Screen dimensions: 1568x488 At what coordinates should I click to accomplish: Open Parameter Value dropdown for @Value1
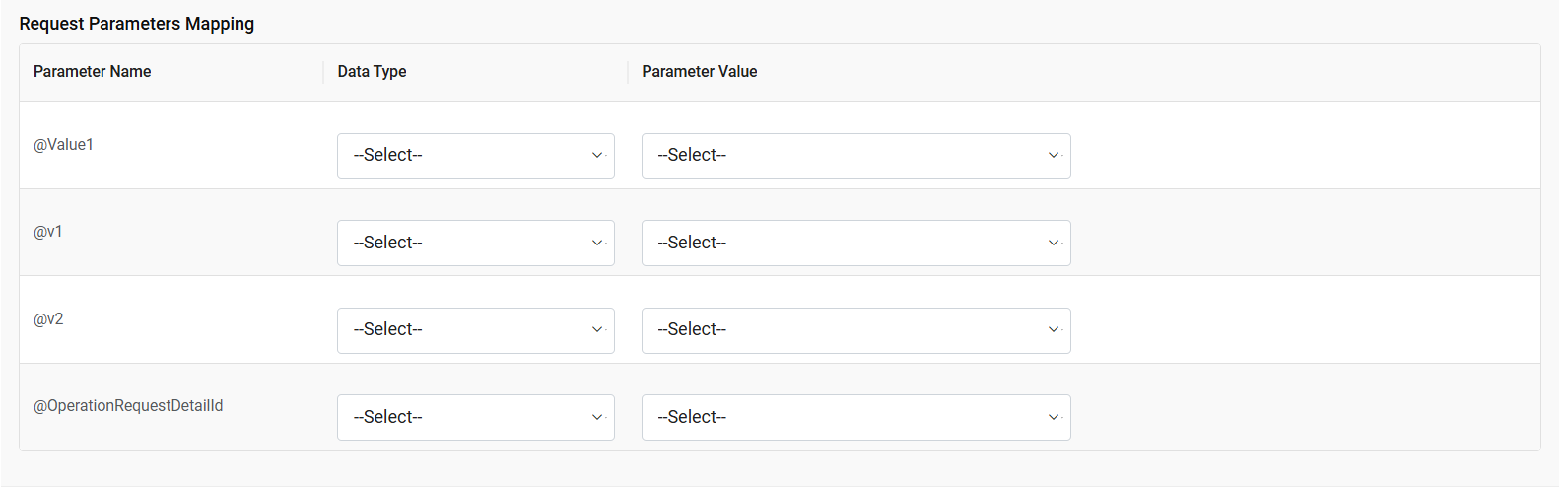click(855, 156)
